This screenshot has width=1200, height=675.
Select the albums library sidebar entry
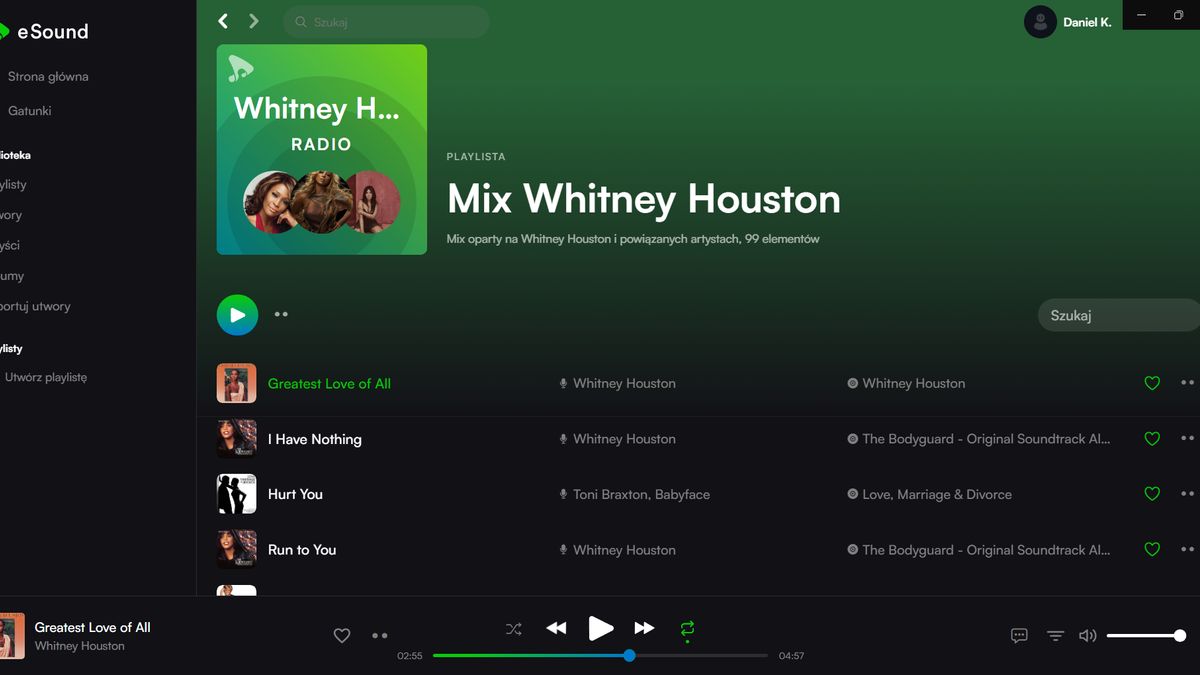[x=12, y=276]
